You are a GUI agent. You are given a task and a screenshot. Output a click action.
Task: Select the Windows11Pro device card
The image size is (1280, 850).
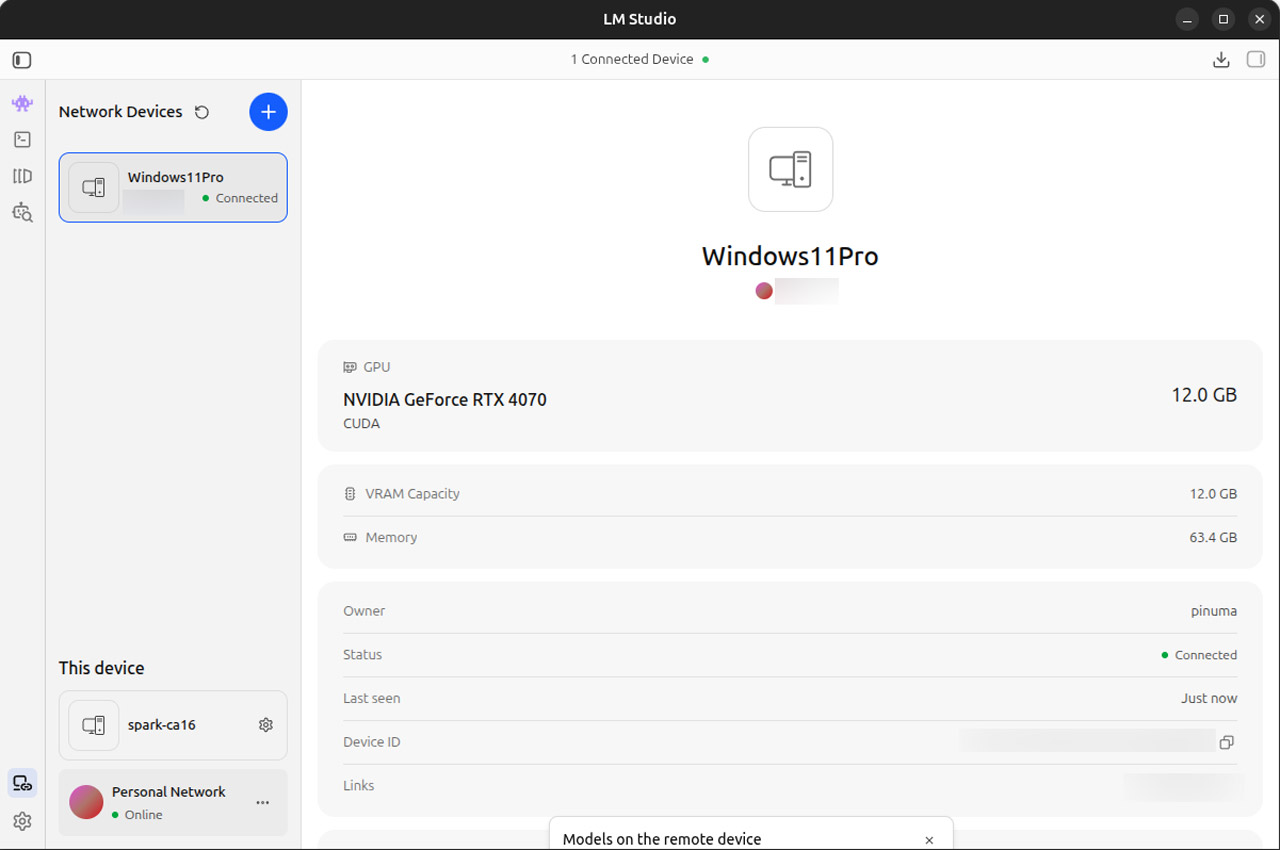[x=173, y=187]
